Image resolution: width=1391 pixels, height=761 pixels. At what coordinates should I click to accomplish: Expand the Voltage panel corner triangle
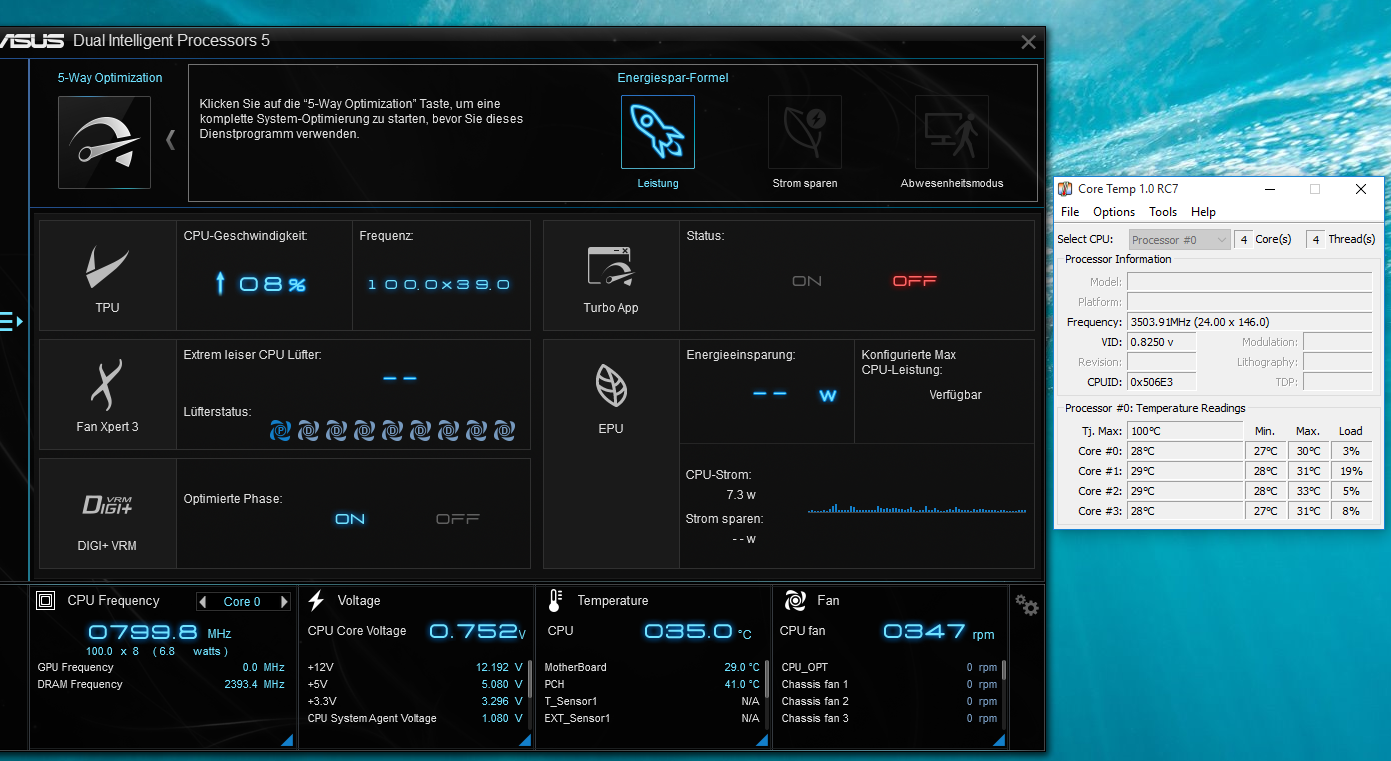pyautogui.click(x=524, y=740)
